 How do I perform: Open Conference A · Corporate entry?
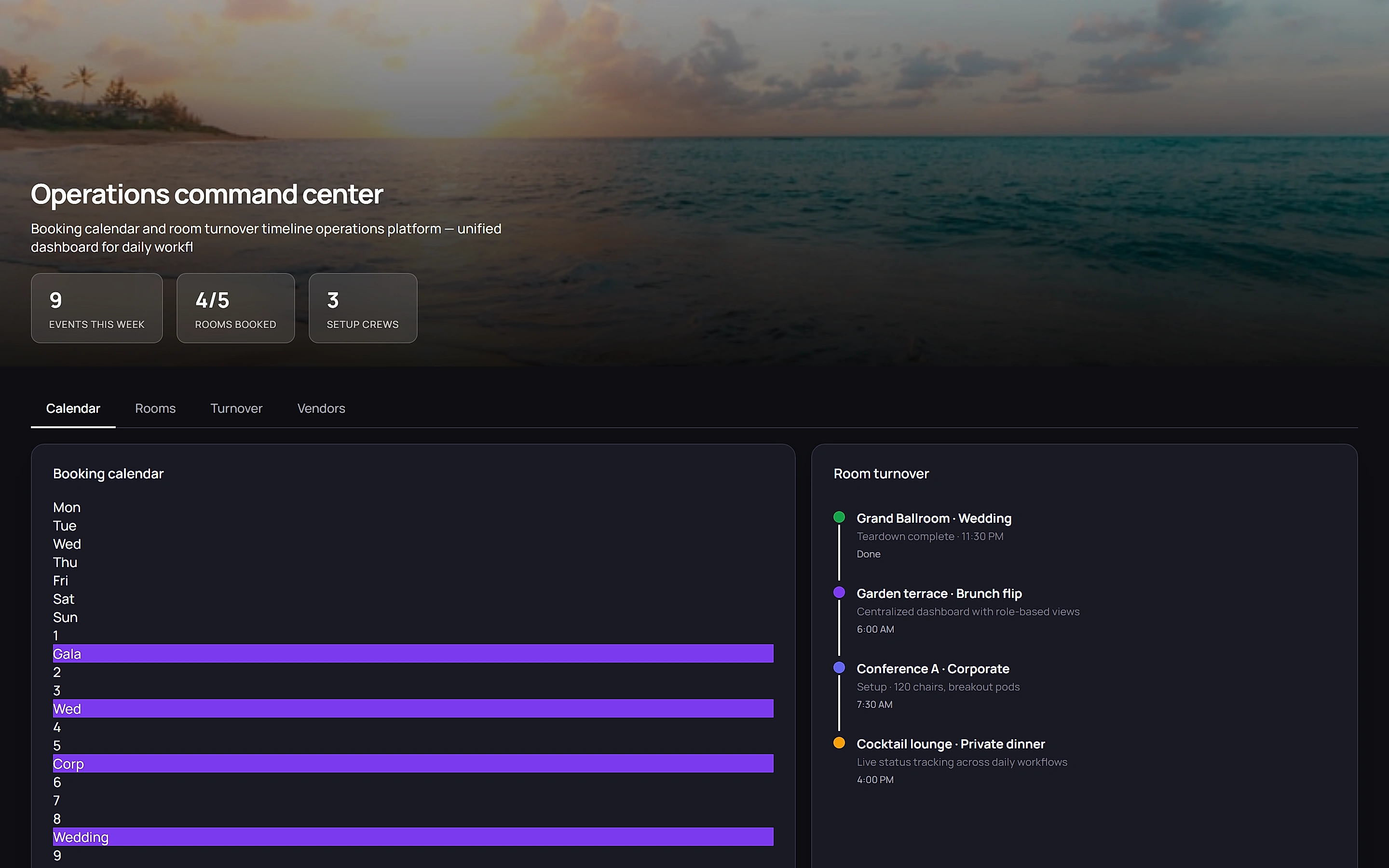tap(933, 669)
